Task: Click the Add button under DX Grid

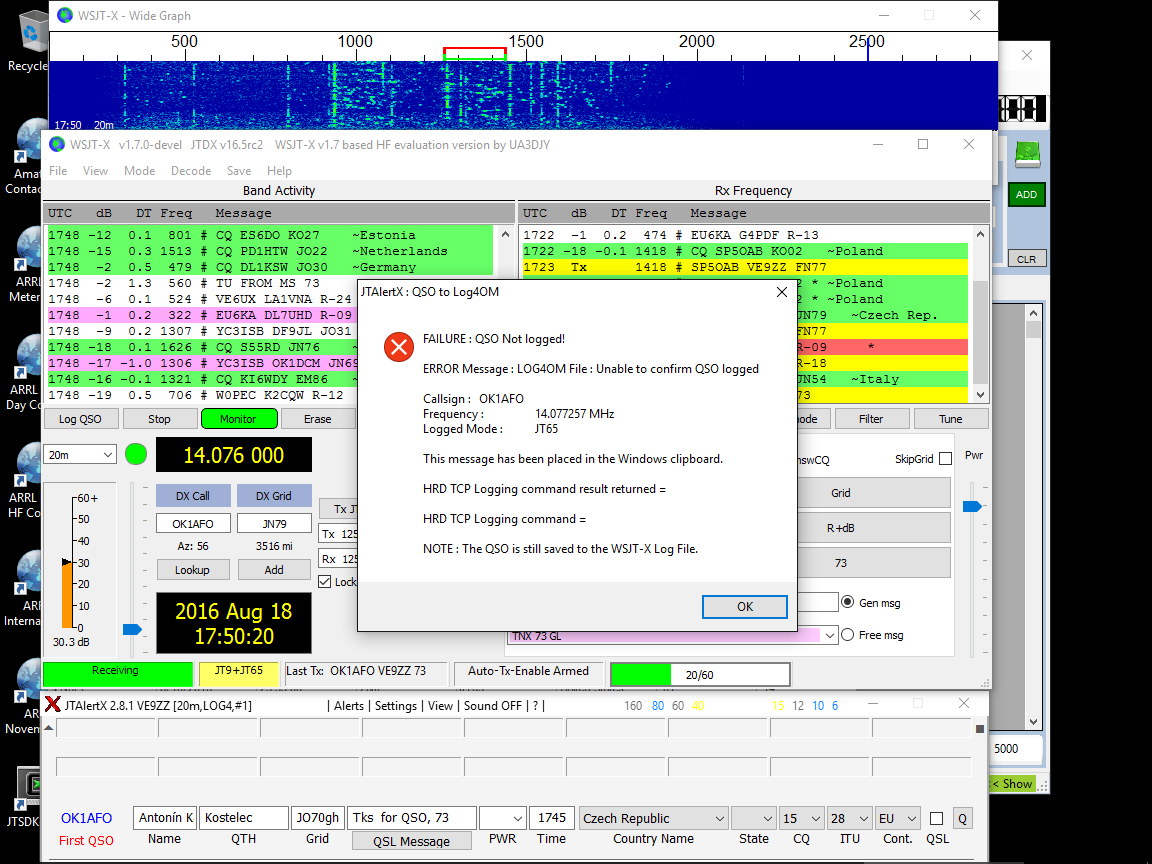Action: pyautogui.click(x=274, y=570)
